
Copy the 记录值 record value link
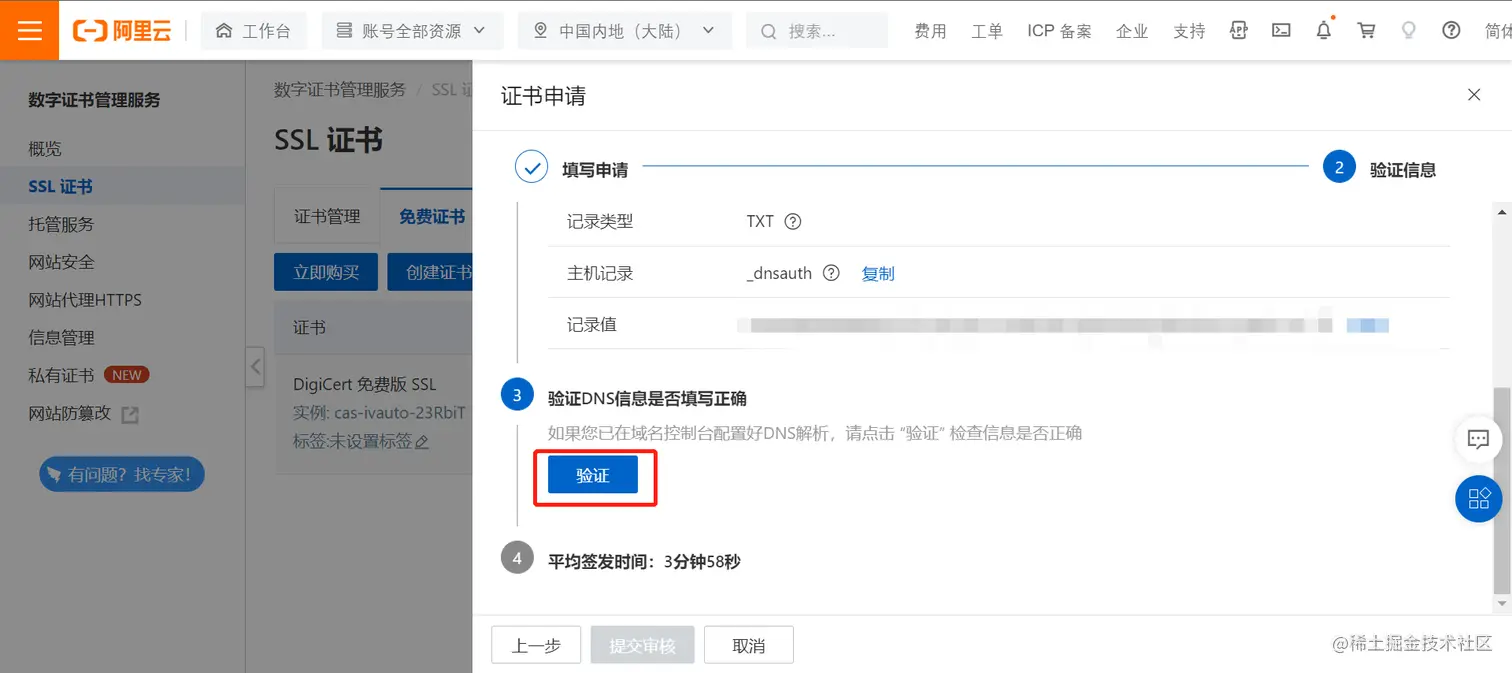tap(1367, 325)
